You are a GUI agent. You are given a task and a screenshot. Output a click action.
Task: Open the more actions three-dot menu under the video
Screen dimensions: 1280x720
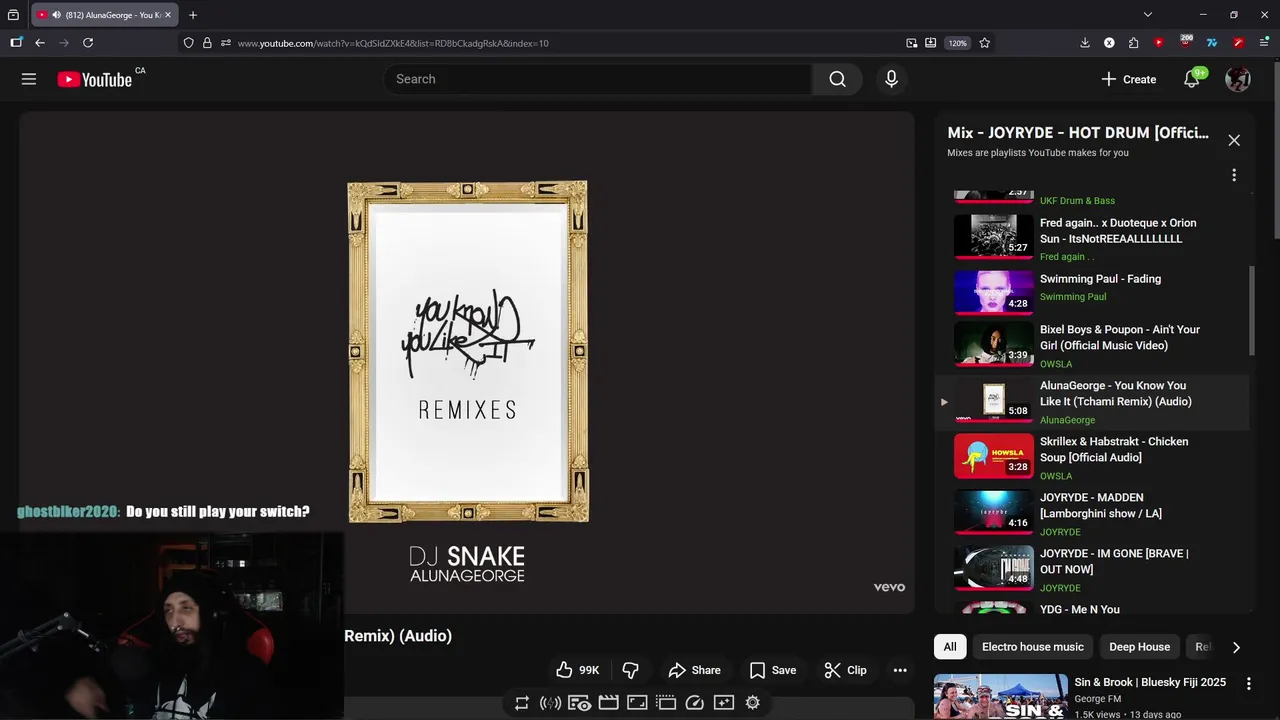pyautogui.click(x=900, y=670)
